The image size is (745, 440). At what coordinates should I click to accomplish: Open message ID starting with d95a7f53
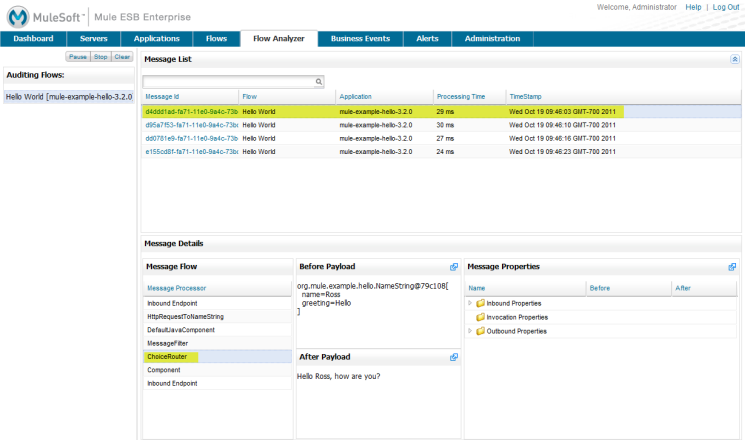tap(191, 125)
